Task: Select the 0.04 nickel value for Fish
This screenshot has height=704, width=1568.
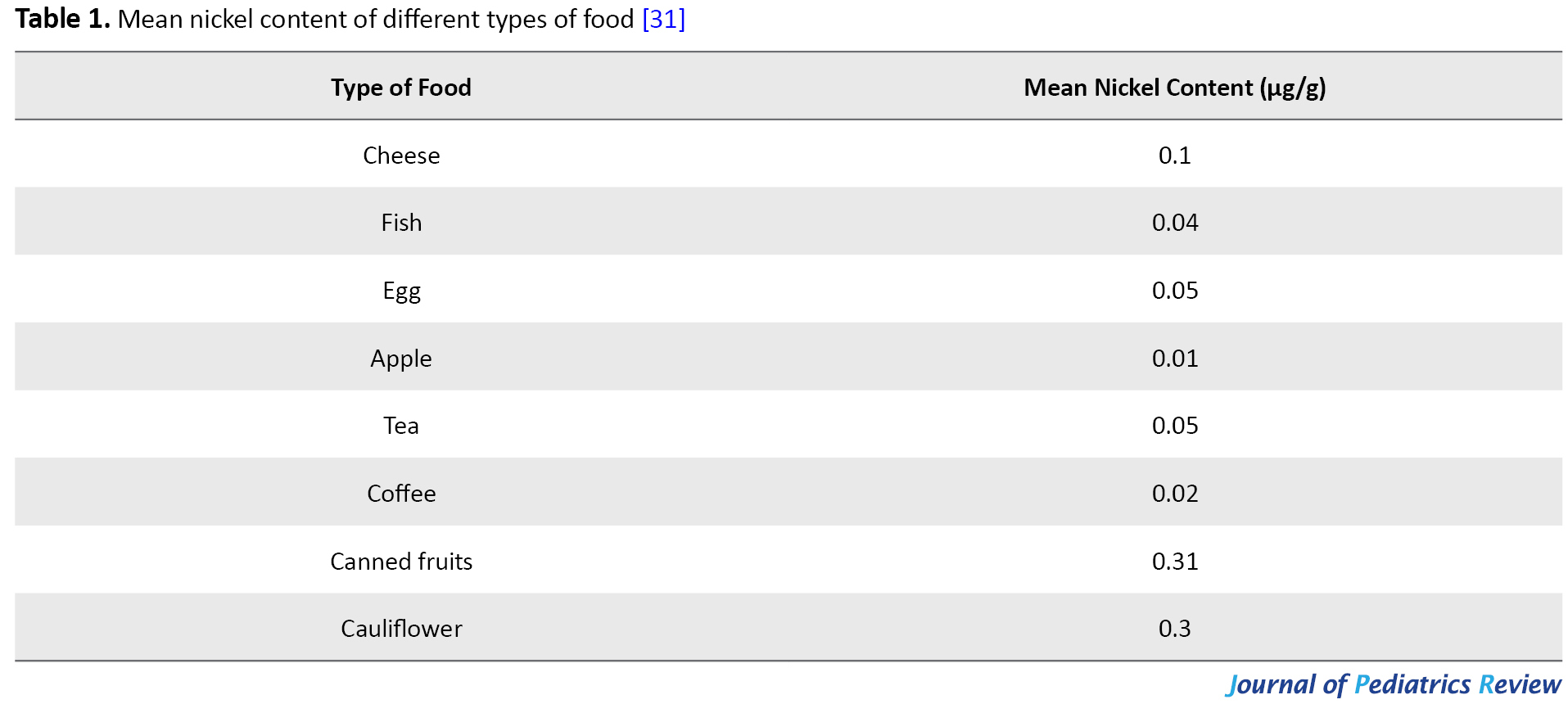Action: 1175,223
